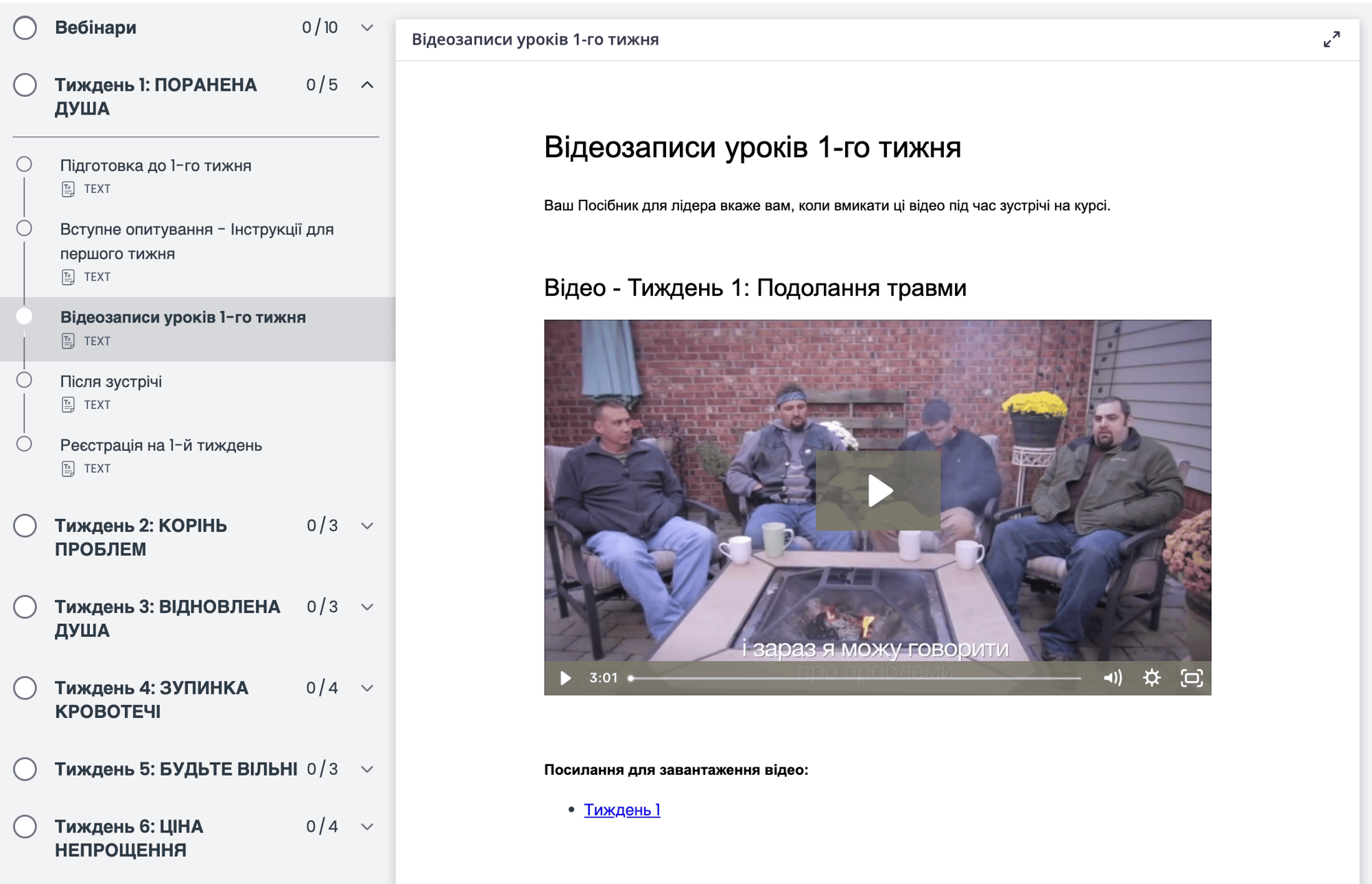Open the Тиждень 1 download link

pos(622,810)
